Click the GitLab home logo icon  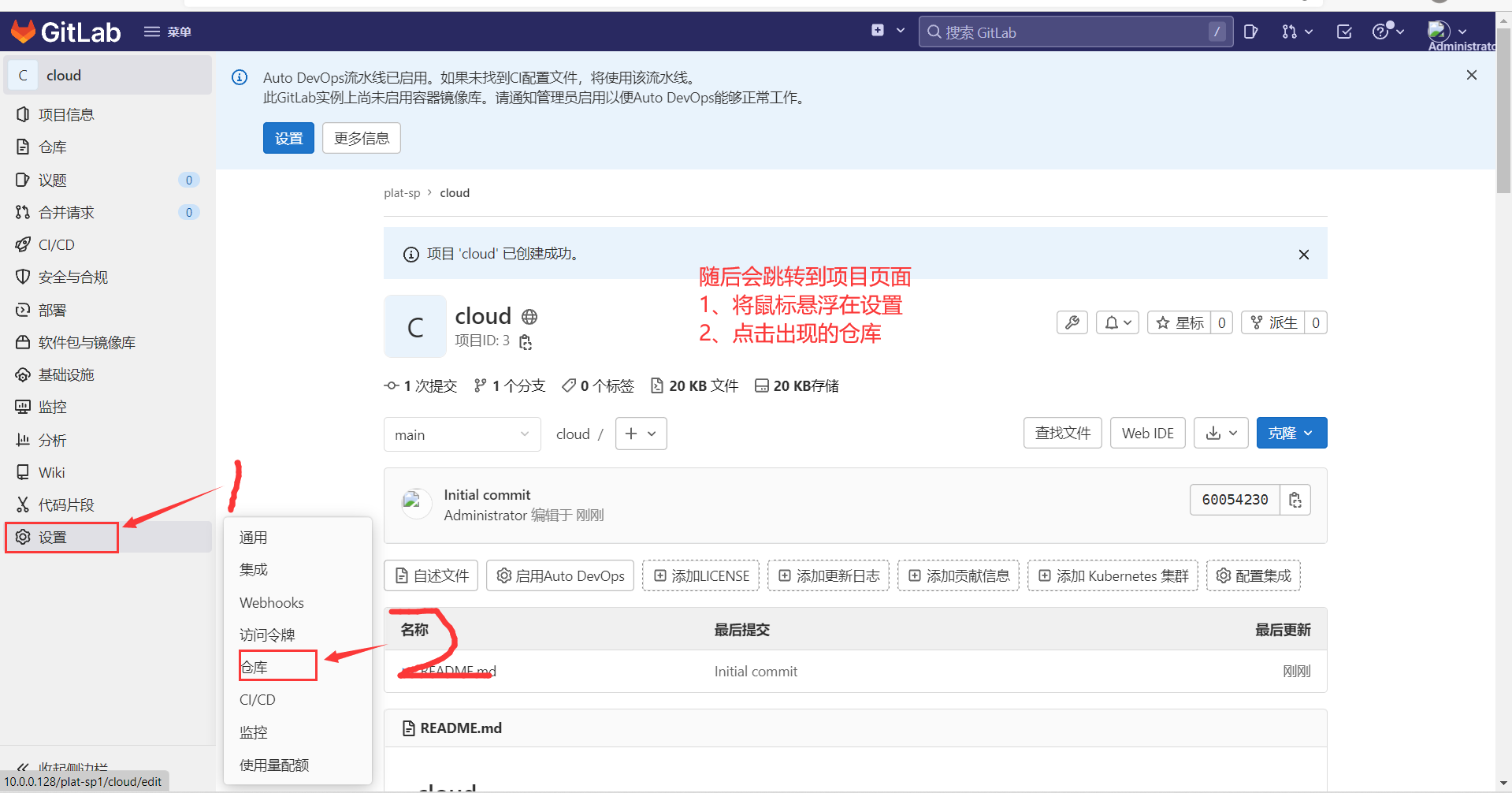[x=23, y=32]
